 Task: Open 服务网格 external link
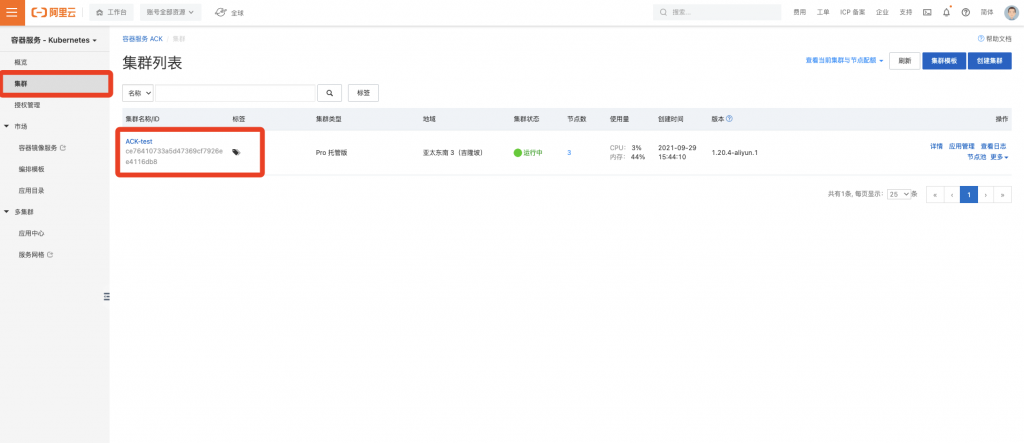point(36,255)
